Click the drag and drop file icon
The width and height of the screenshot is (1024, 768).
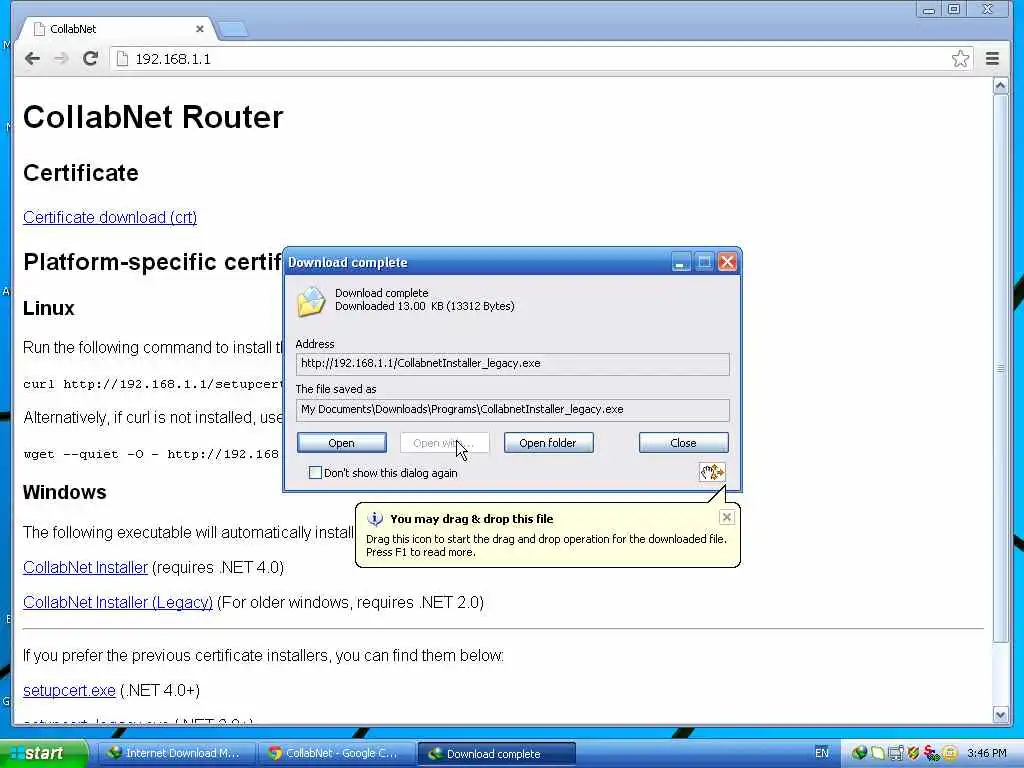pos(712,472)
